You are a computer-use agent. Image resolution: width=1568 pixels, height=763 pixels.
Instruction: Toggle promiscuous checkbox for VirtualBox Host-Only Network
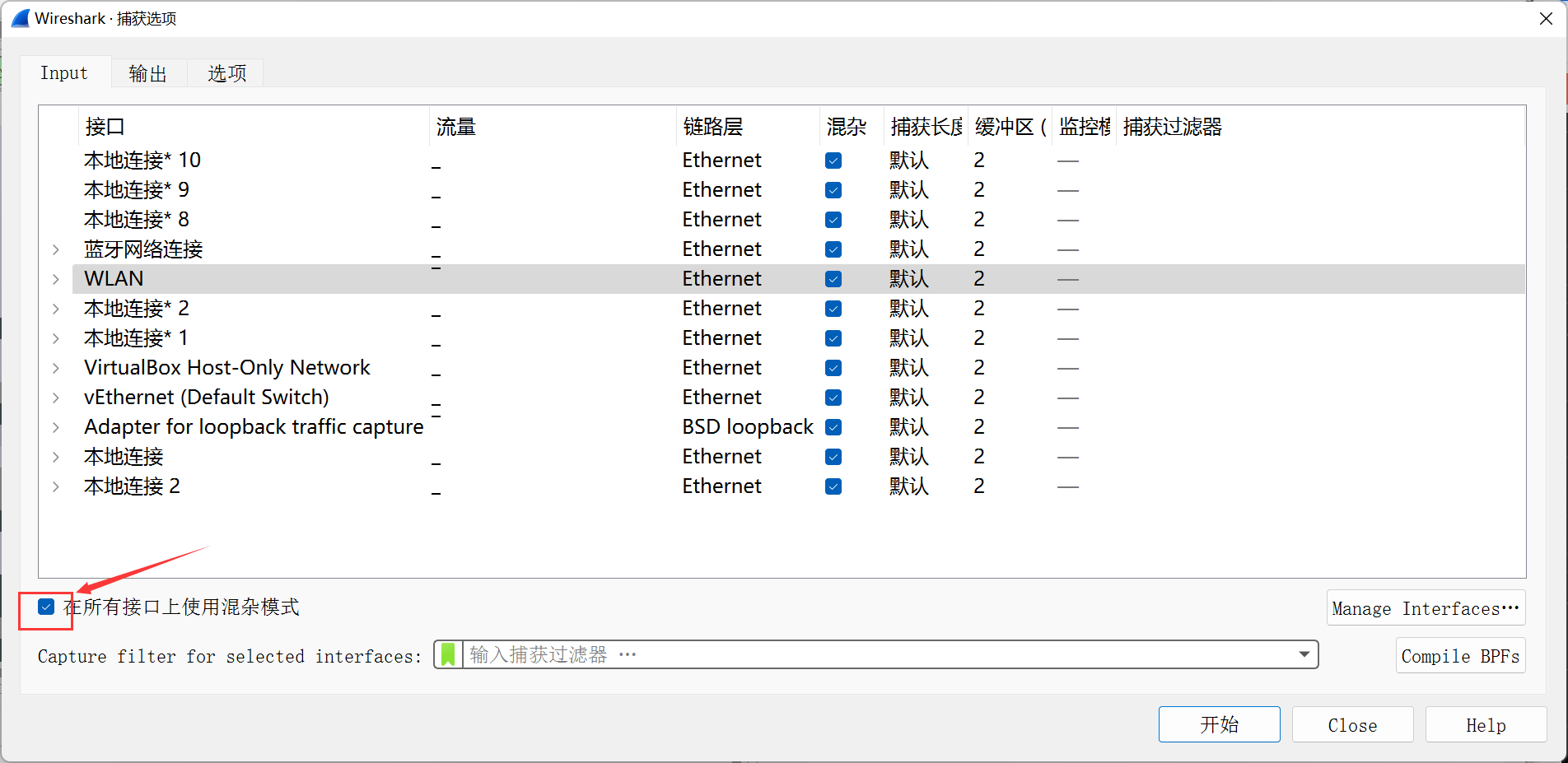[x=833, y=368]
